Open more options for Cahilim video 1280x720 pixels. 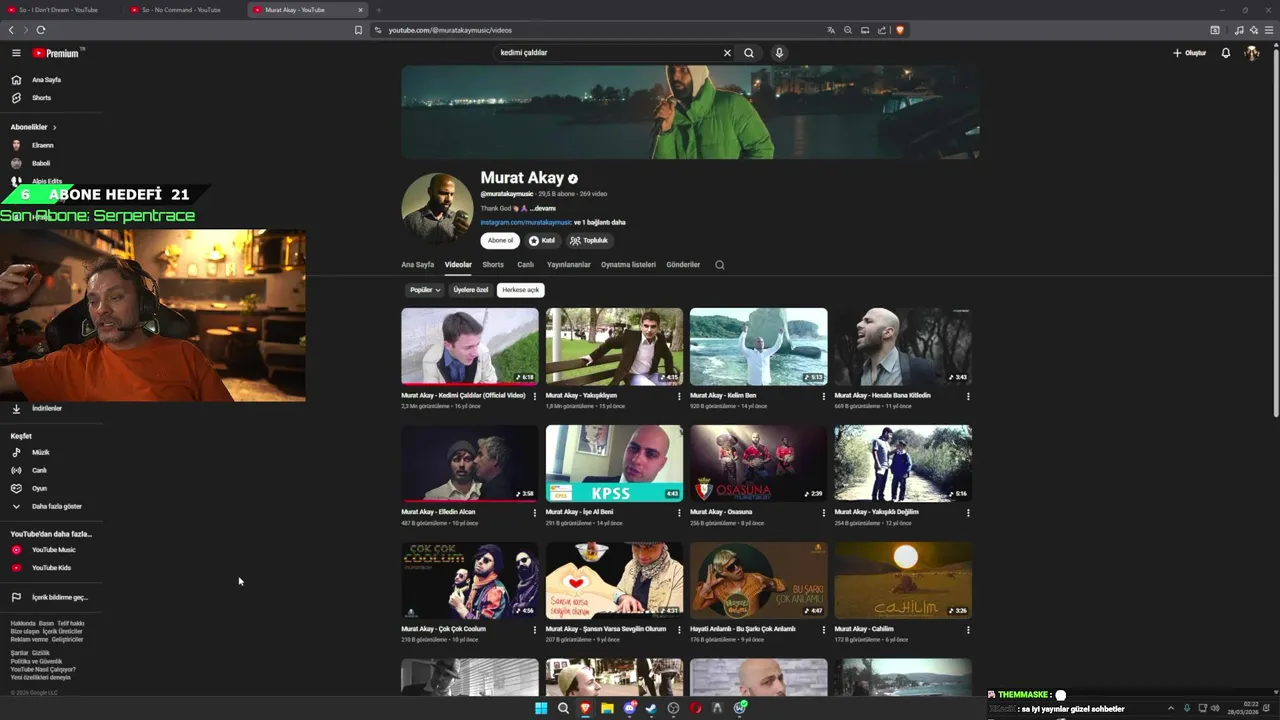(x=968, y=630)
